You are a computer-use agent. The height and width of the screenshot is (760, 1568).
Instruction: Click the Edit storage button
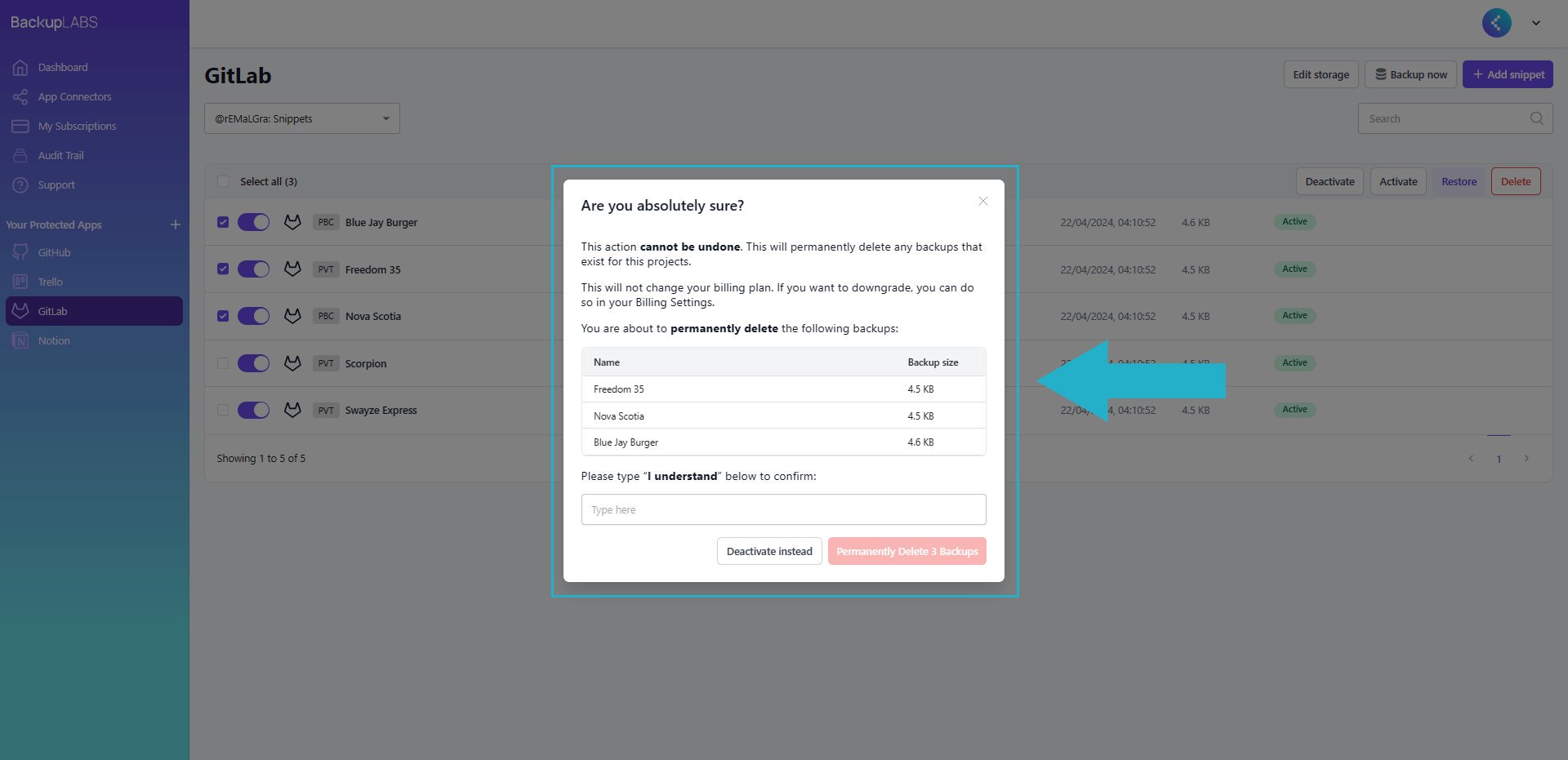[x=1321, y=74]
